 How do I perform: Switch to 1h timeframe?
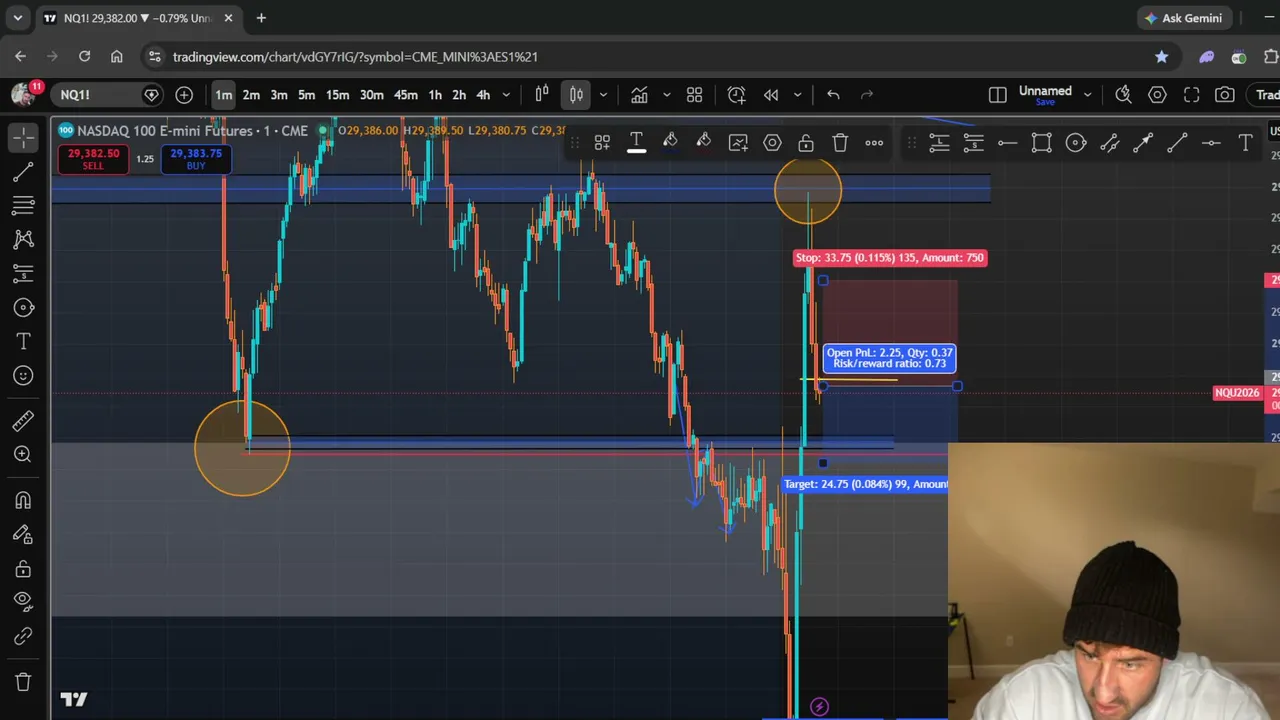click(x=435, y=95)
